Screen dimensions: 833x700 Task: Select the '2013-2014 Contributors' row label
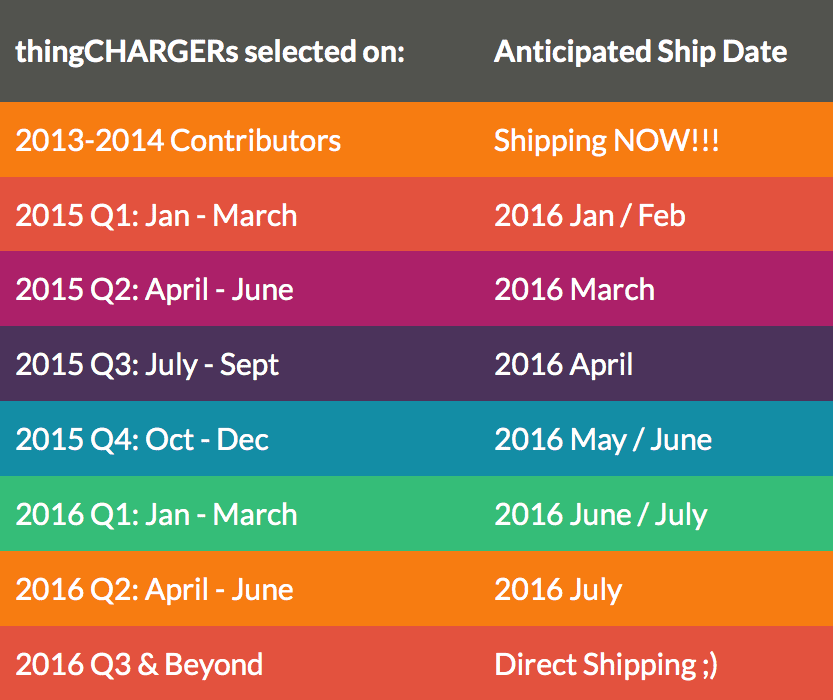tap(178, 141)
